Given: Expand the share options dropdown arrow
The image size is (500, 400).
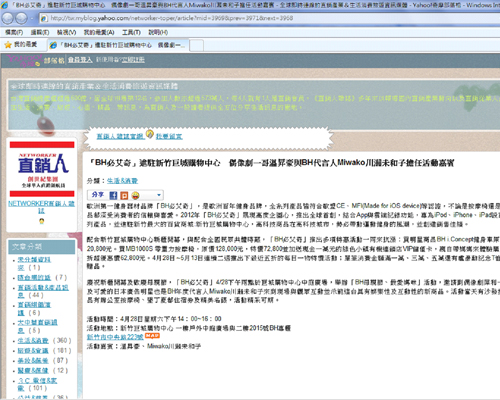Looking at the screenshot, I should [159, 195].
